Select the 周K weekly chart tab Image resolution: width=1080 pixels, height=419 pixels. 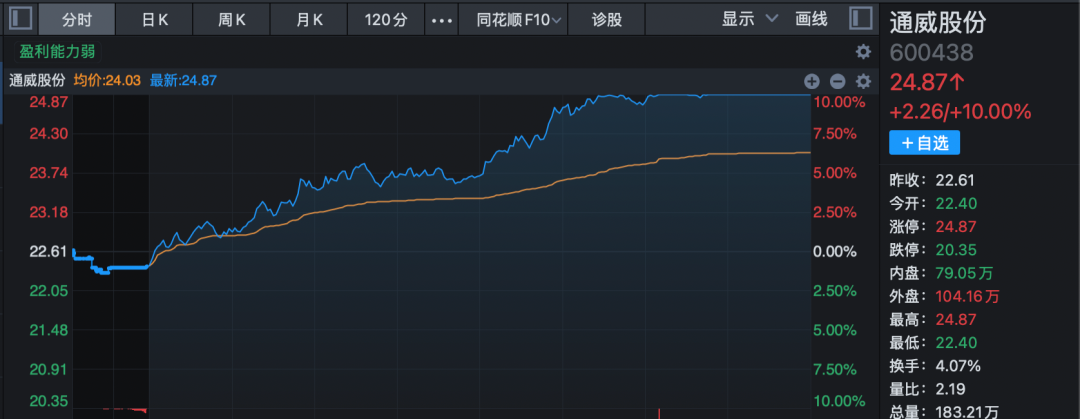tap(232, 20)
